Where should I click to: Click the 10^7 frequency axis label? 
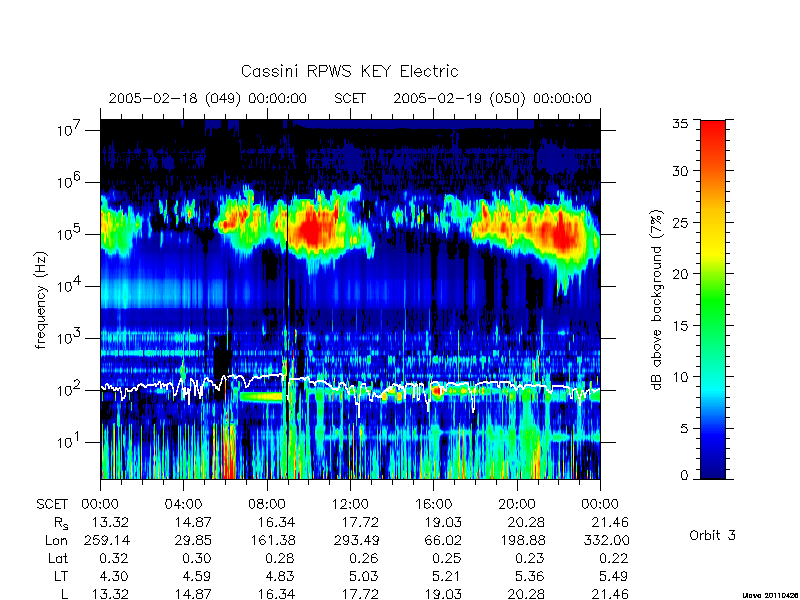click(69, 130)
